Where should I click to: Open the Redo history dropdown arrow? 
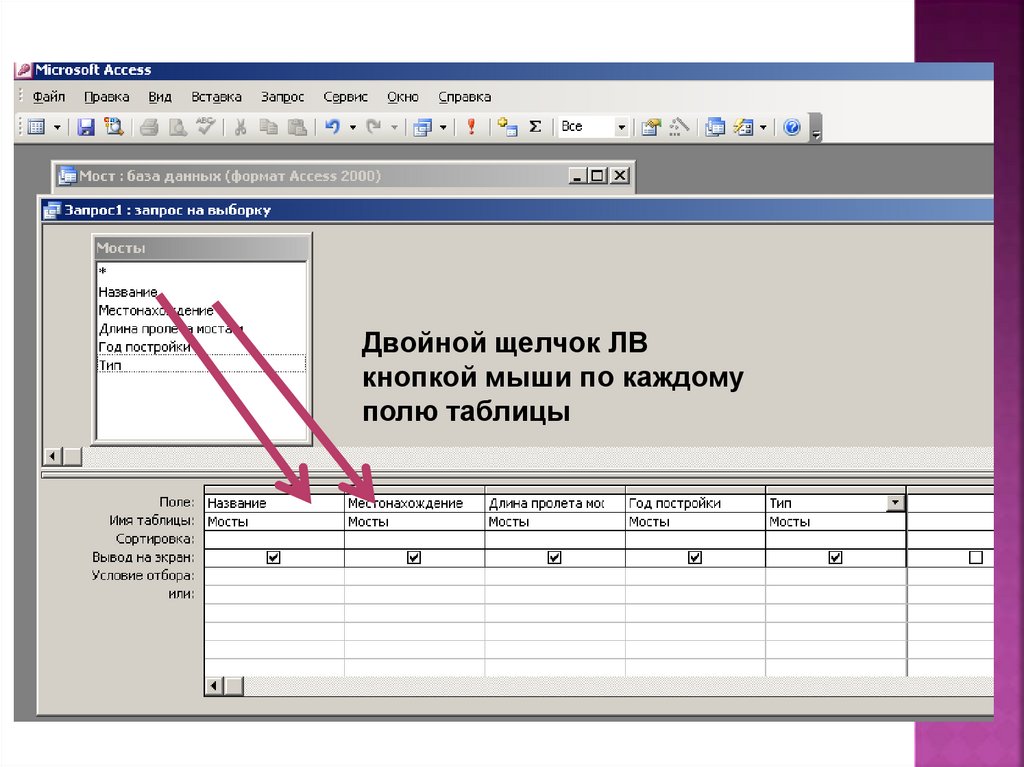tap(394, 127)
